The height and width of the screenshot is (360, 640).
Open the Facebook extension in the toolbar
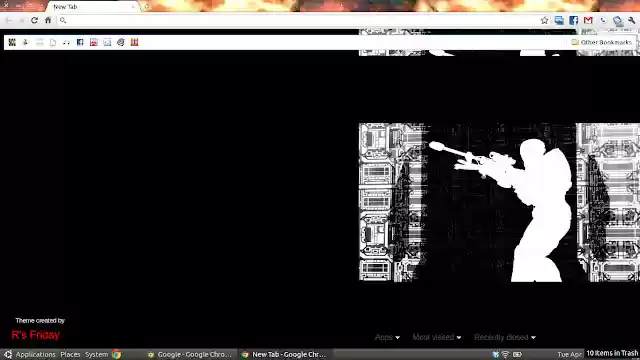pyautogui.click(x=573, y=20)
